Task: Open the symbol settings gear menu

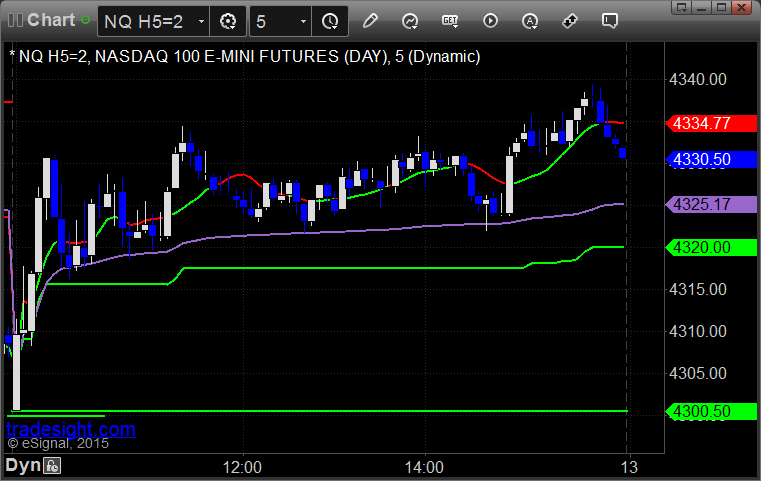Action: coord(228,21)
